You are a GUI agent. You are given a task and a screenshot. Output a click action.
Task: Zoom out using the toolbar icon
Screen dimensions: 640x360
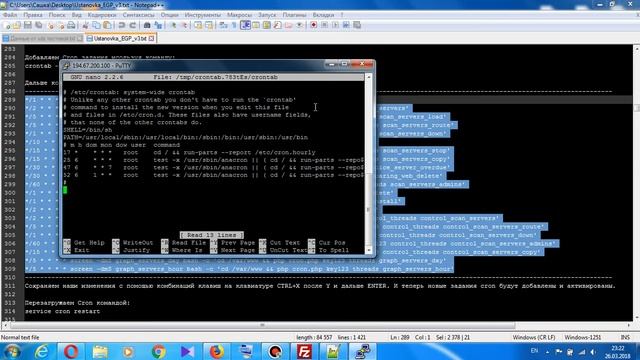pos(185,25)
